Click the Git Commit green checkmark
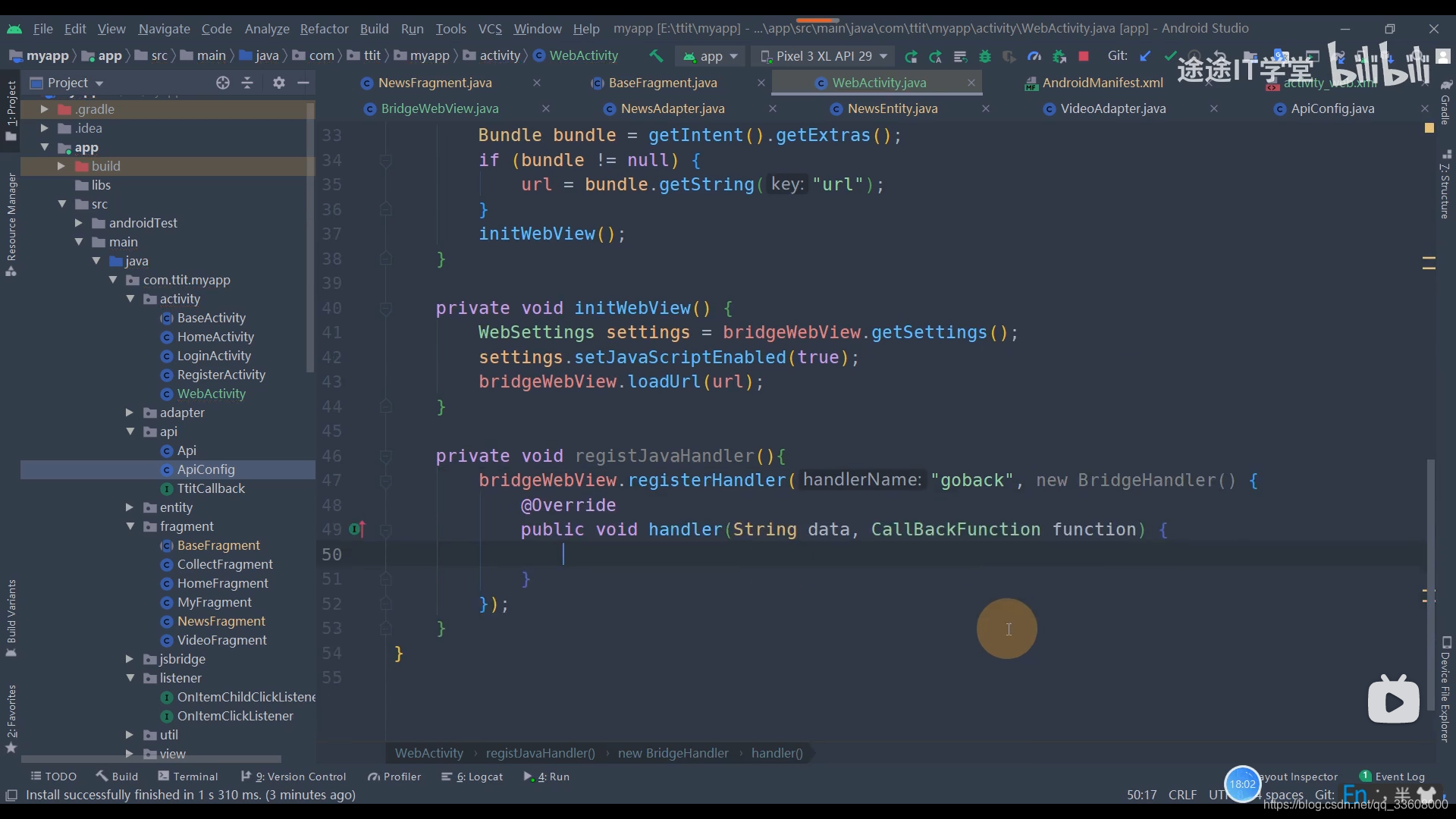Image resolution: width=1456 pixels, height=819 pixels. pos(1170,56)
